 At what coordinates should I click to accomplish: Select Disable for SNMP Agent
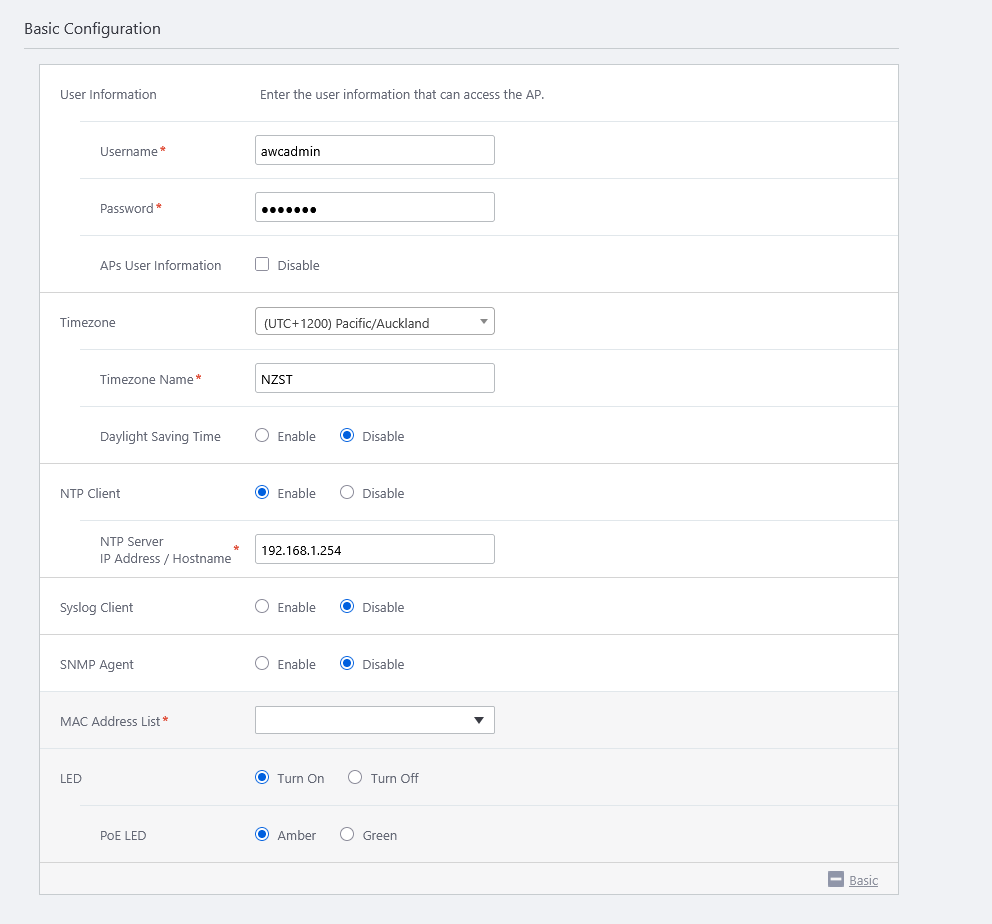click(x=347, y=664)
